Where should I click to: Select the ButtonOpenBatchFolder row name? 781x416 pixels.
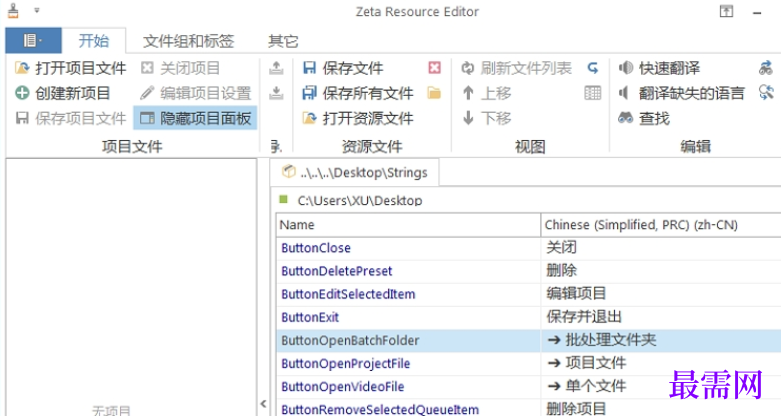pyautogui.click(x=350, y=340)
